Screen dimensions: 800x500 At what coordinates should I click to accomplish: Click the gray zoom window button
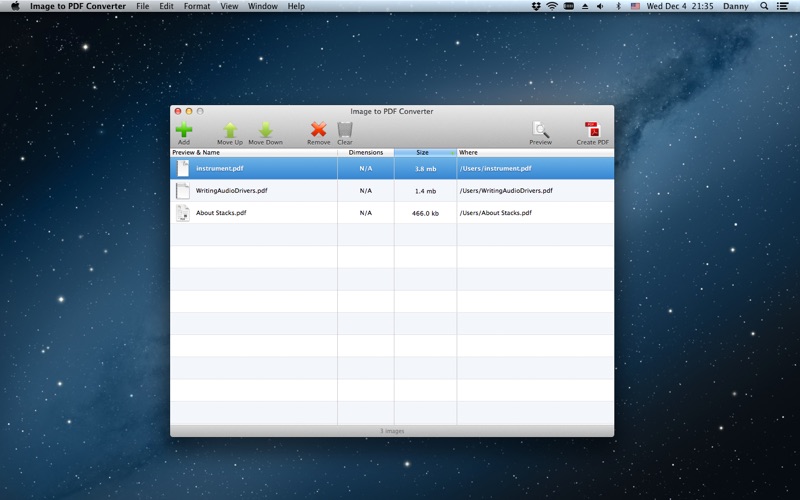(x=200, y=111)
